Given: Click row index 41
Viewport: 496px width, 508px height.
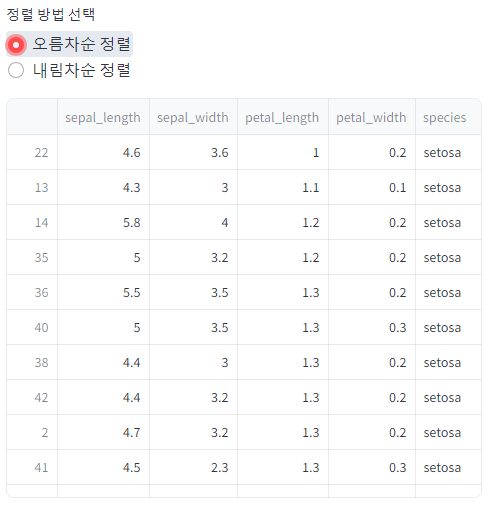Looking at the screenshot, I should coord(32,467).
